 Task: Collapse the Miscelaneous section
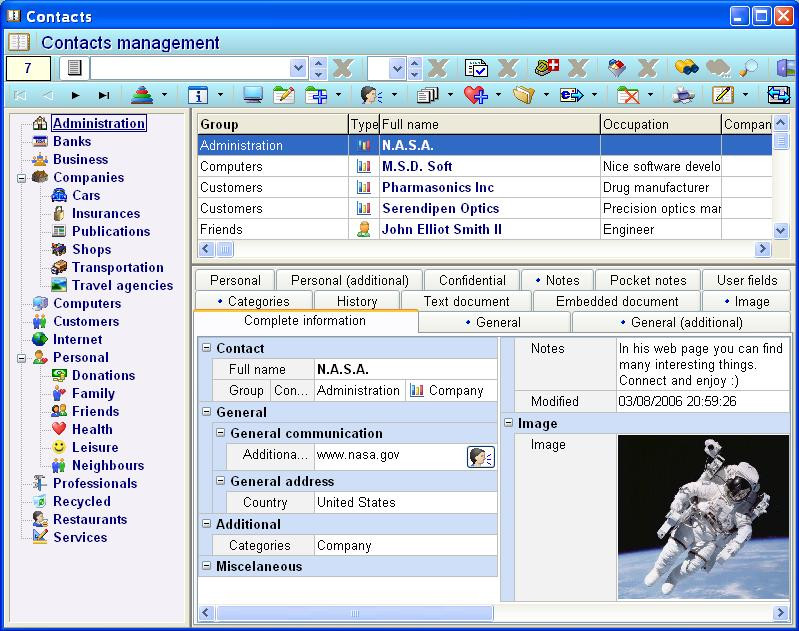coord(206,565)
